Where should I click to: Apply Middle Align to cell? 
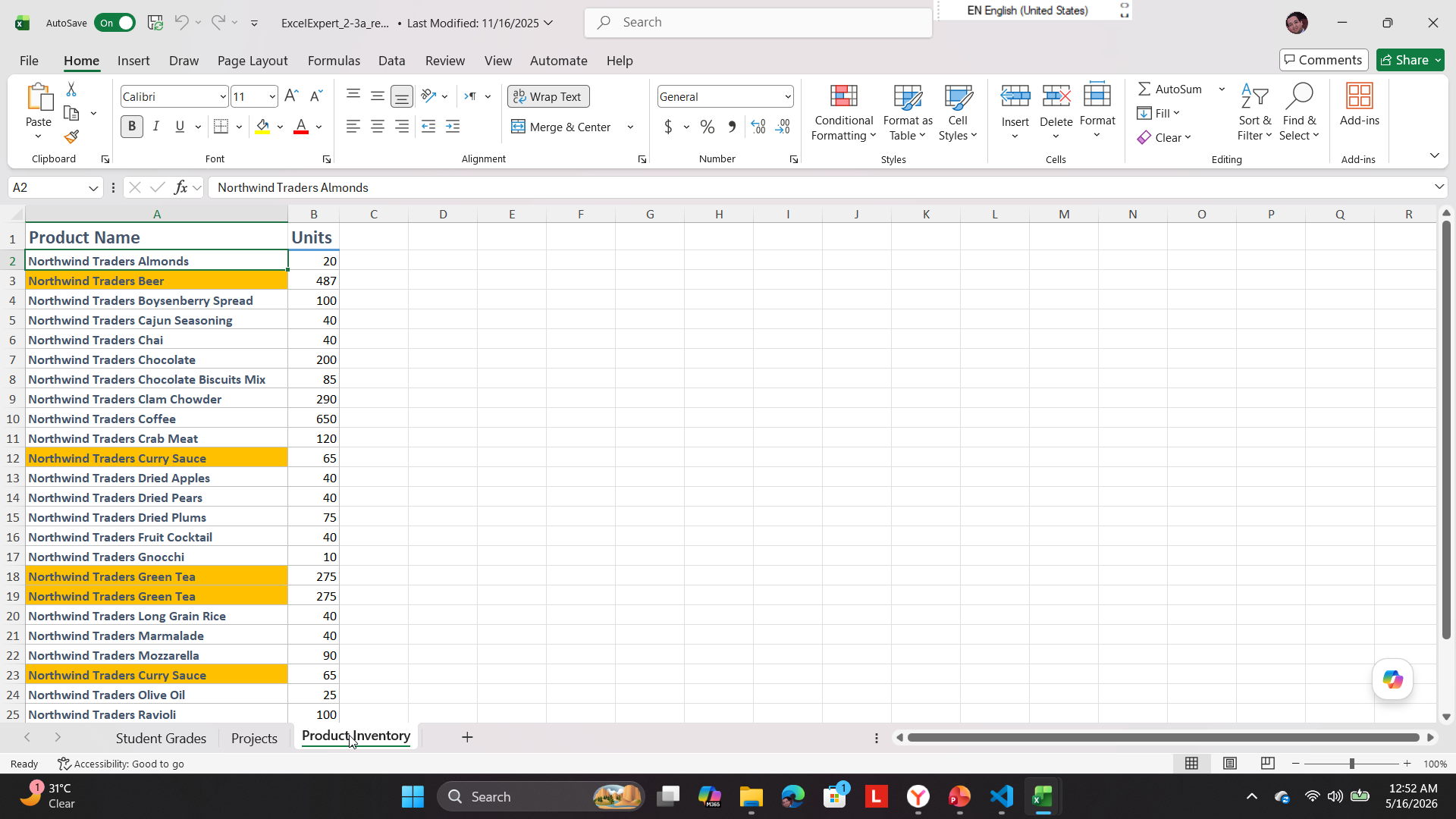(x=378, y=96)
